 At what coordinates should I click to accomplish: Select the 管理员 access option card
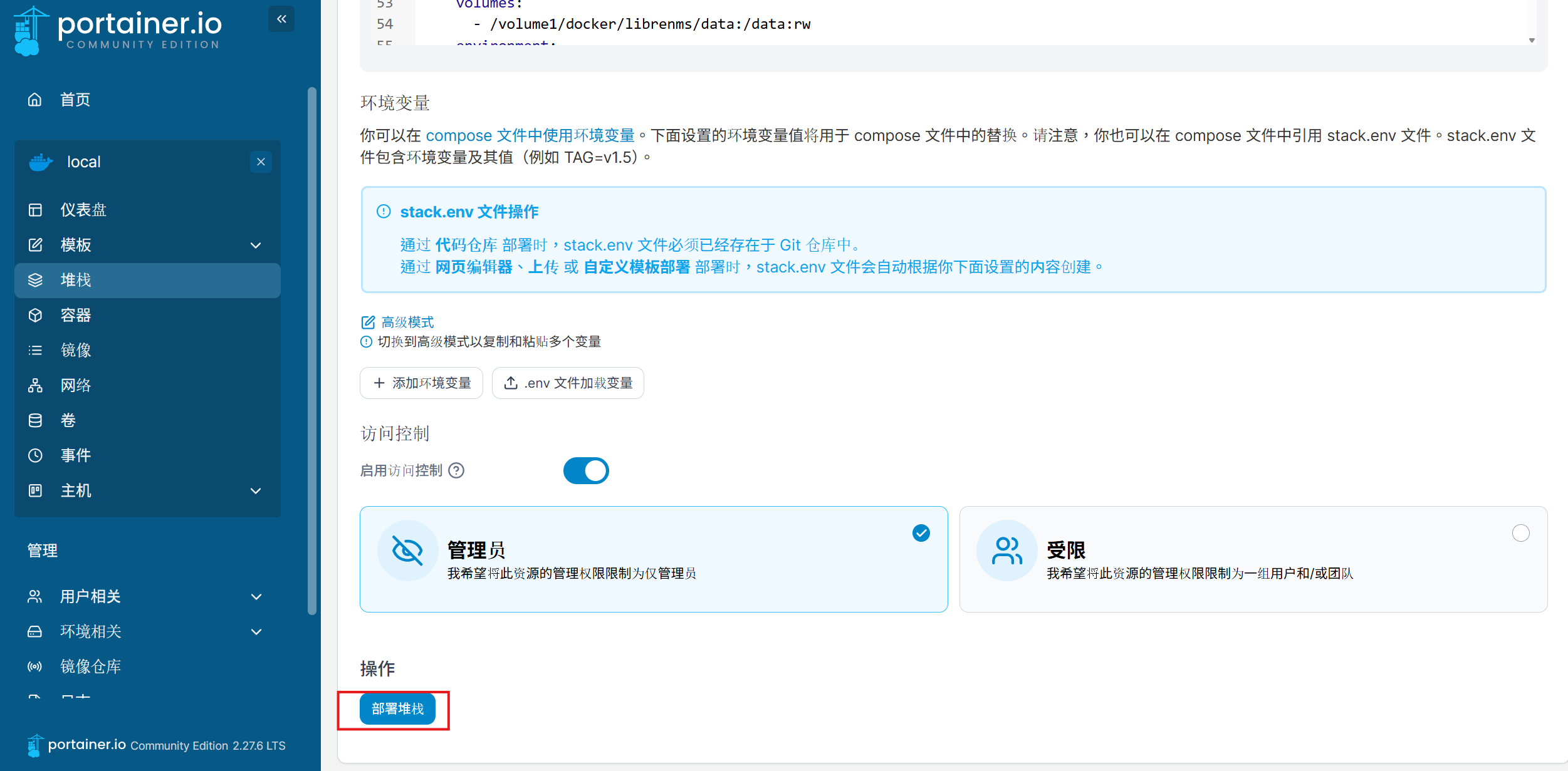coord(653,559)
